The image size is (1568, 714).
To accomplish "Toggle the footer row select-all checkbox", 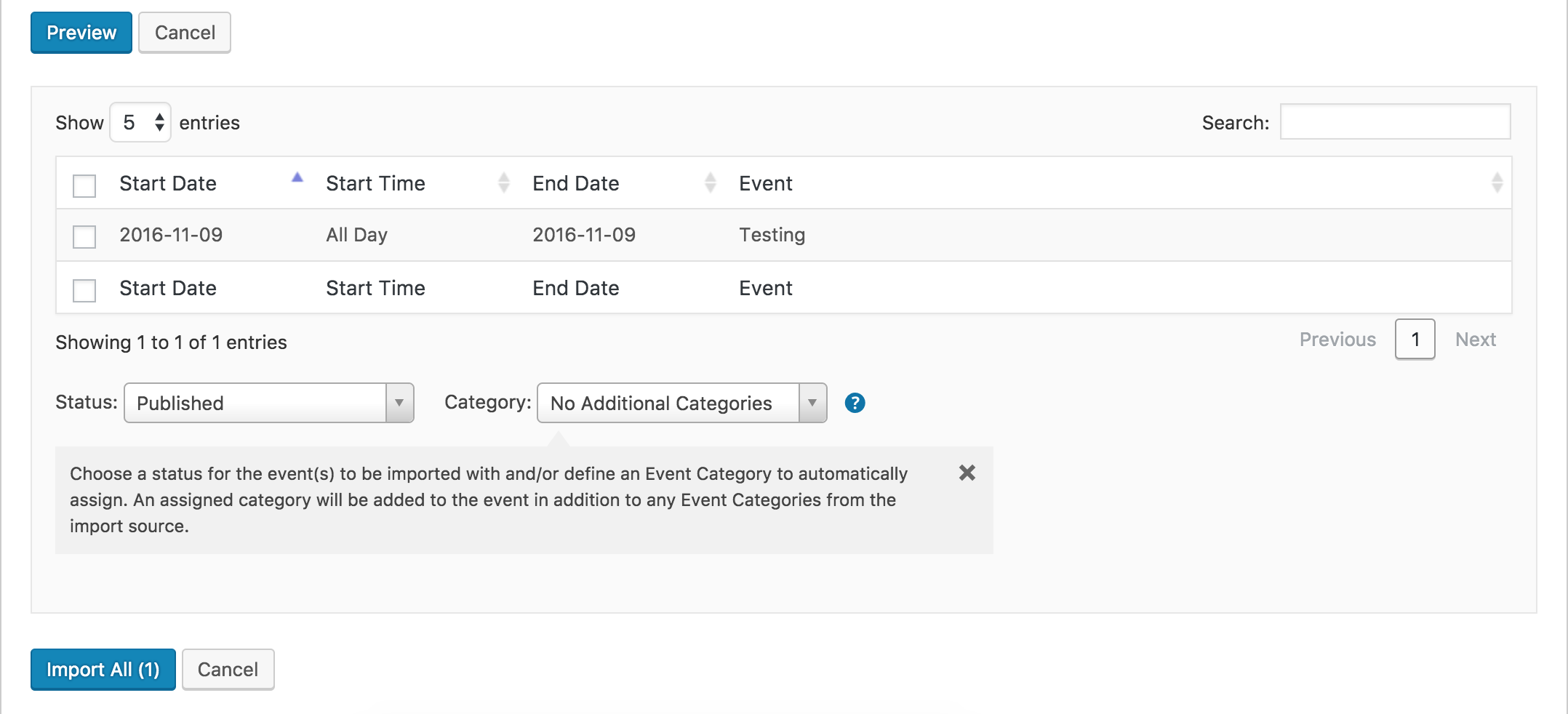I will (x=84, y=290).
